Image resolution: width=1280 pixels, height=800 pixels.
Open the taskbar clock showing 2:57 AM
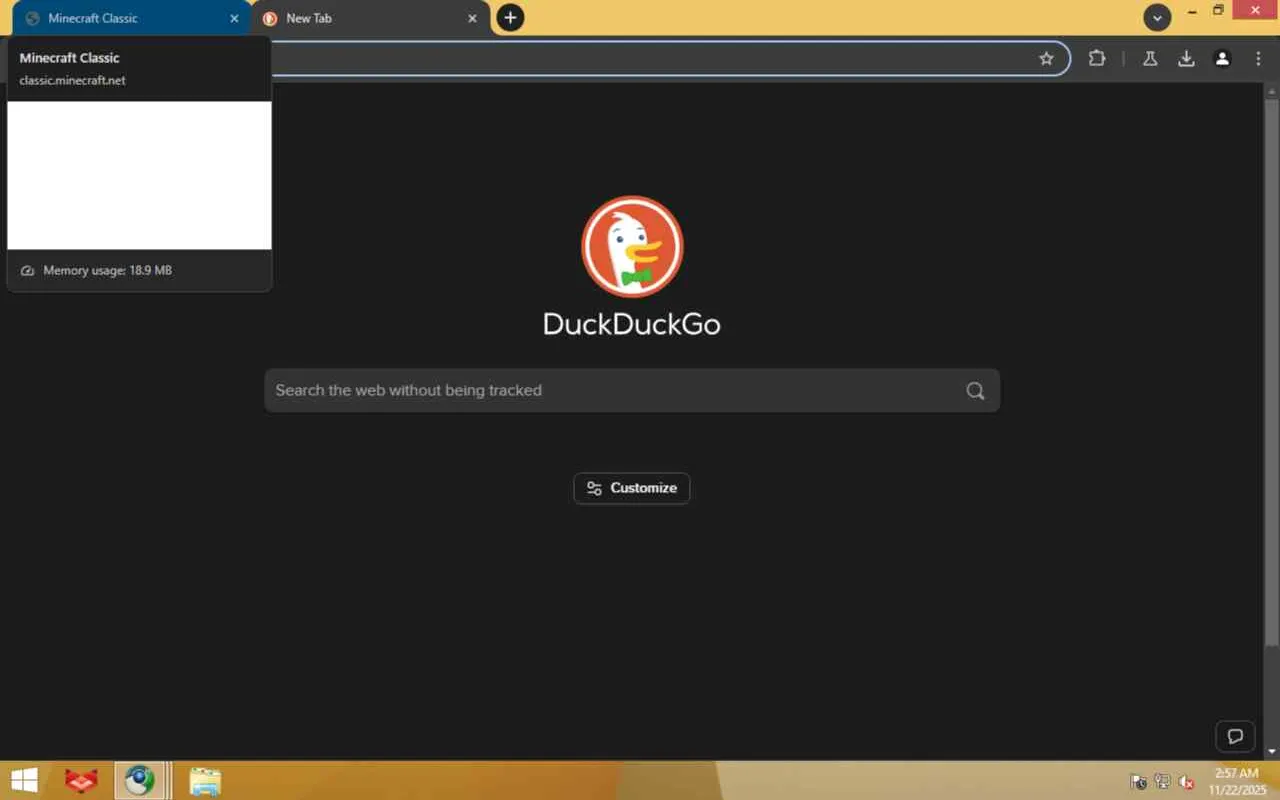pyautogui.click(x=1236, y=781)
